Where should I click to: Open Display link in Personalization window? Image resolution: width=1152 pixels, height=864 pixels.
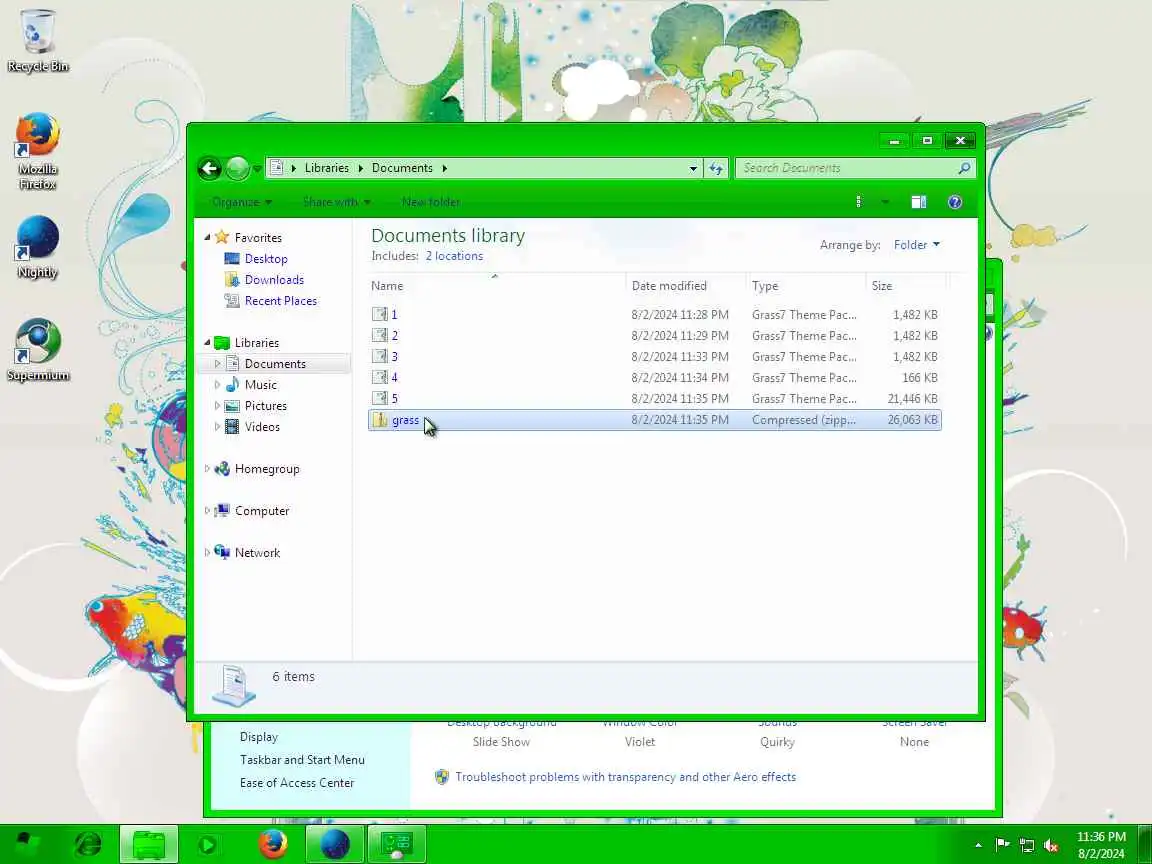tap(259, 737)
